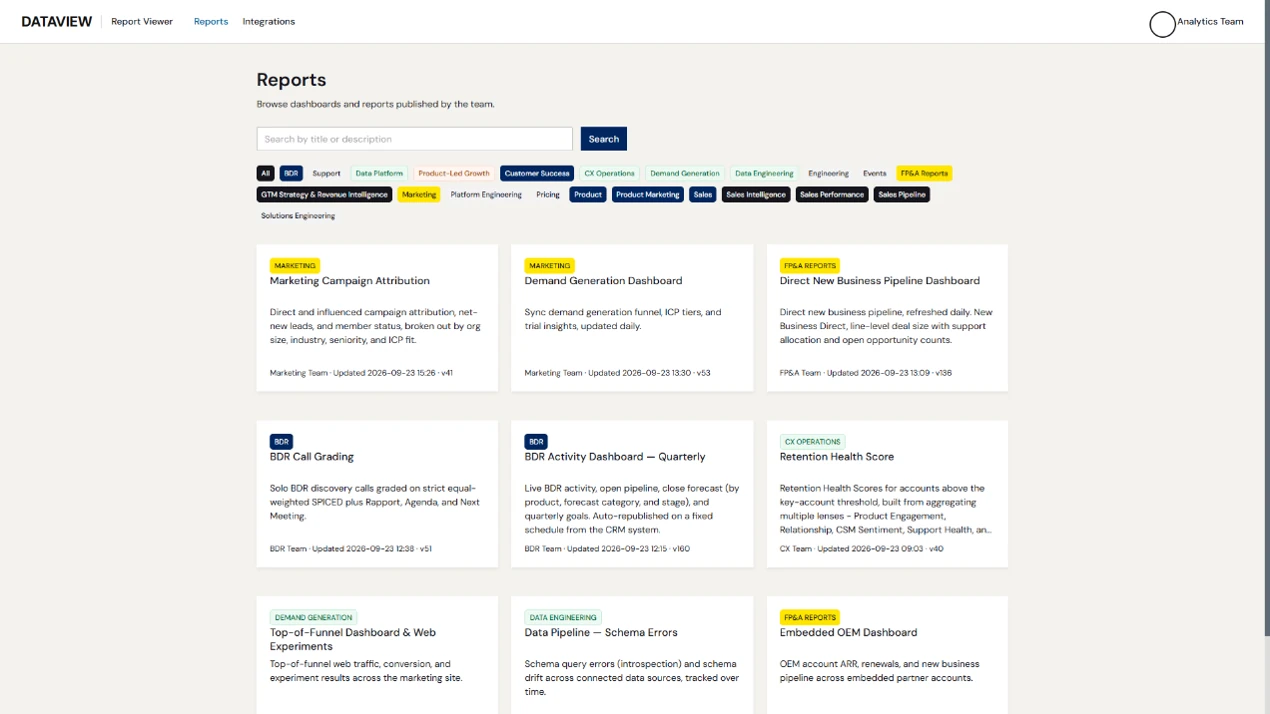This screenshot has height=714, width=1270.
Task: Toggle the BDR filter chip
Action: 291,173
